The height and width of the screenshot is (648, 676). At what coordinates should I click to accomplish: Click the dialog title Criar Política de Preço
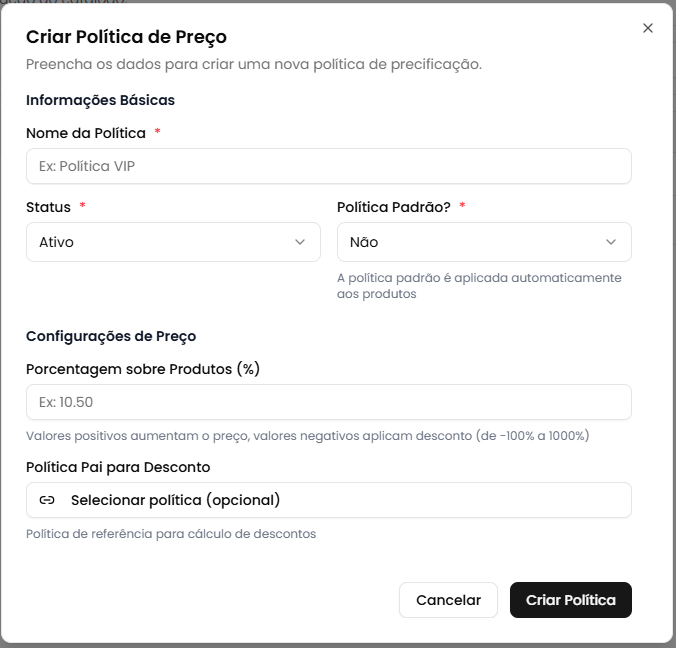coord(126,37)
